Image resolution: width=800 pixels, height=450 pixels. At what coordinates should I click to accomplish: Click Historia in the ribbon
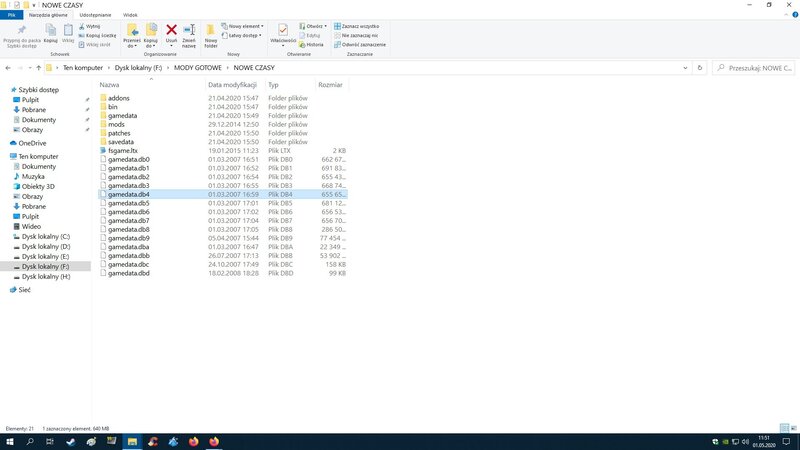point(311,45)
